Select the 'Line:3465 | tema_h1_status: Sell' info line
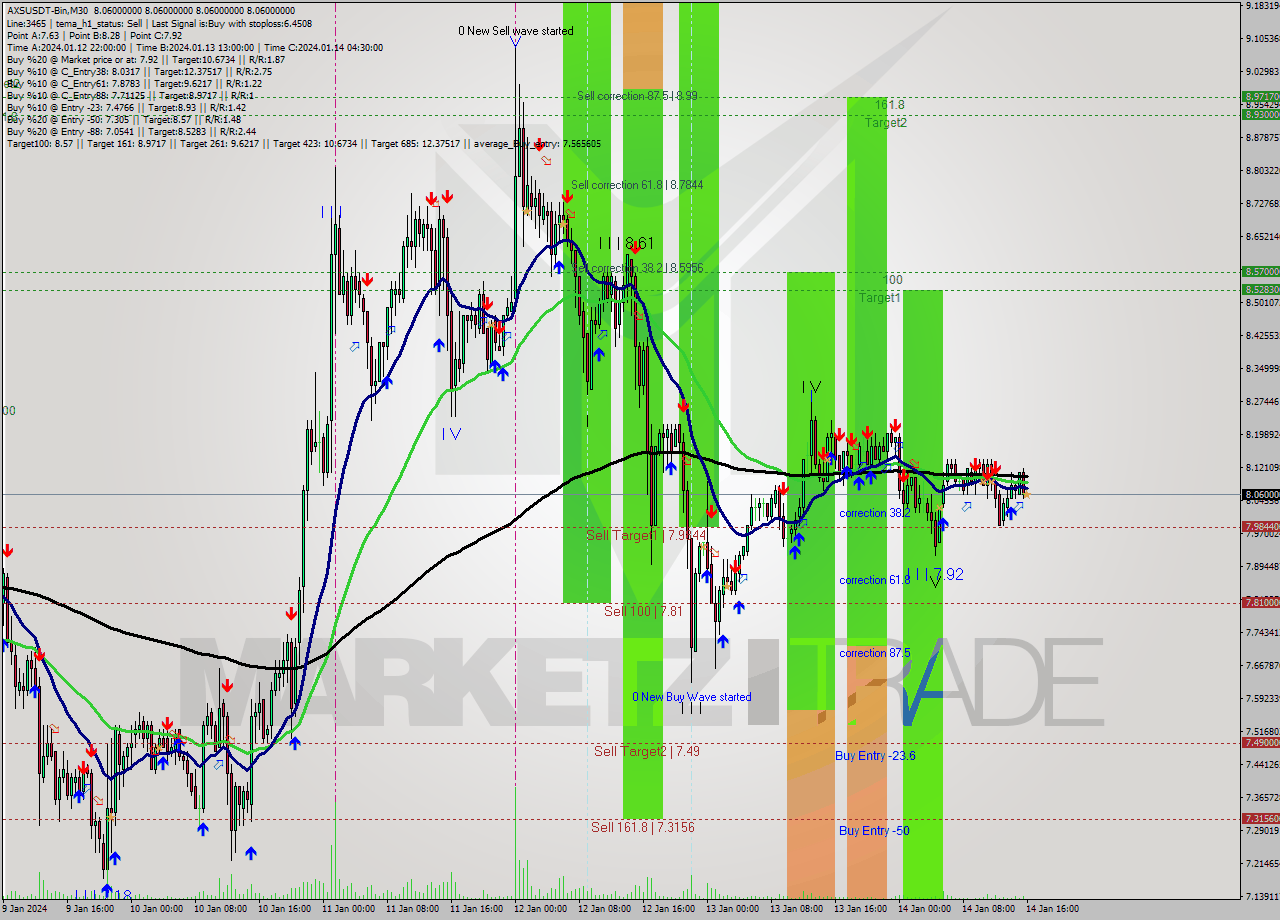 click(159, 23)
